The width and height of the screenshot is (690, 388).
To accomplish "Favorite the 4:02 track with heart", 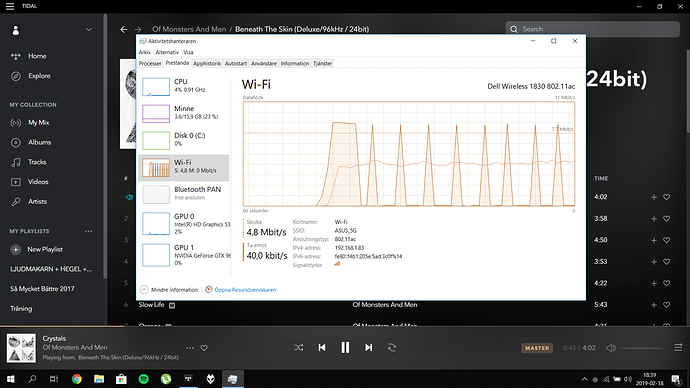I will coord(667,197).
